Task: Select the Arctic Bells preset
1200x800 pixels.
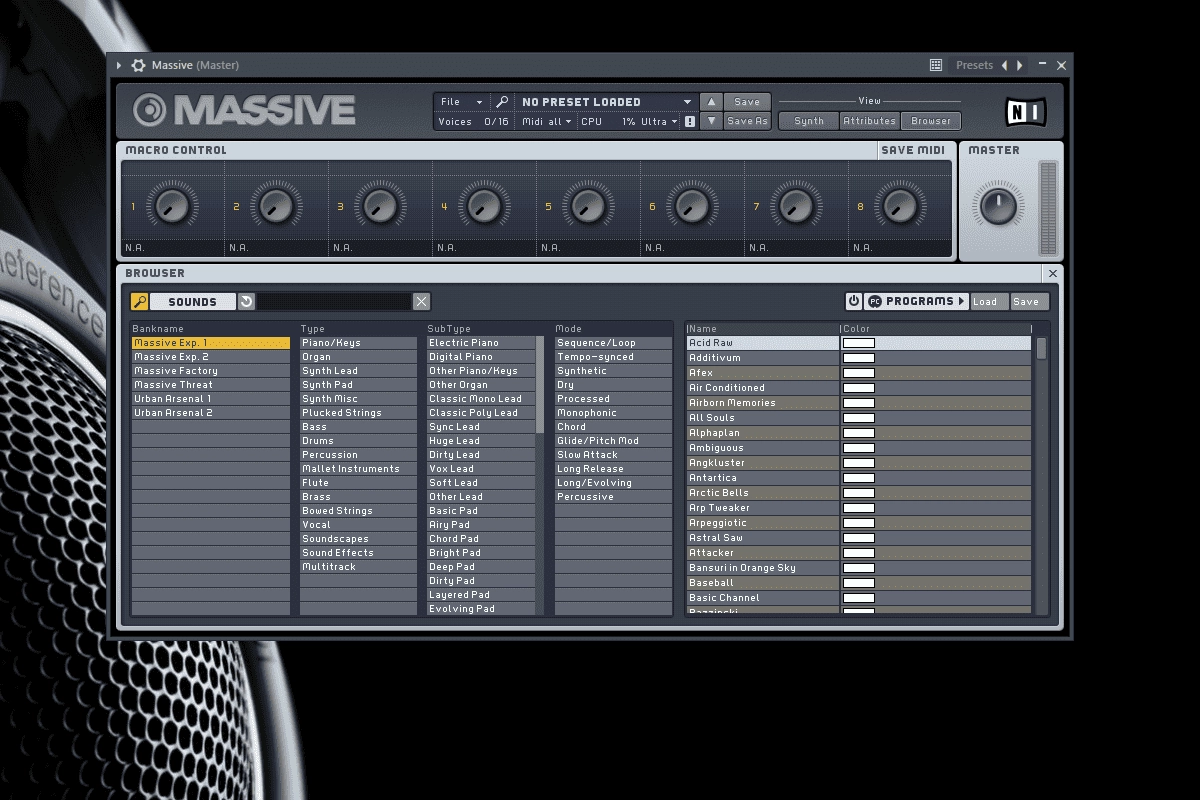Action: (762, 493)
